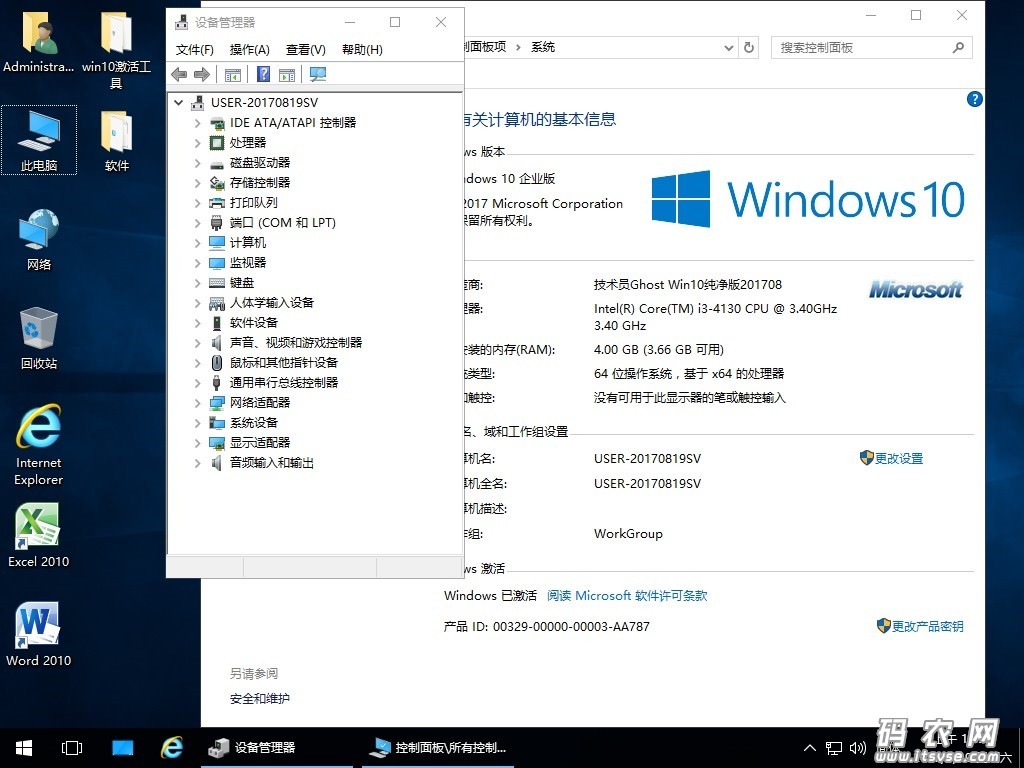Click the show/hide console tree toolbar icon
The image size is (1024, 768).
(x=232, y=74)
